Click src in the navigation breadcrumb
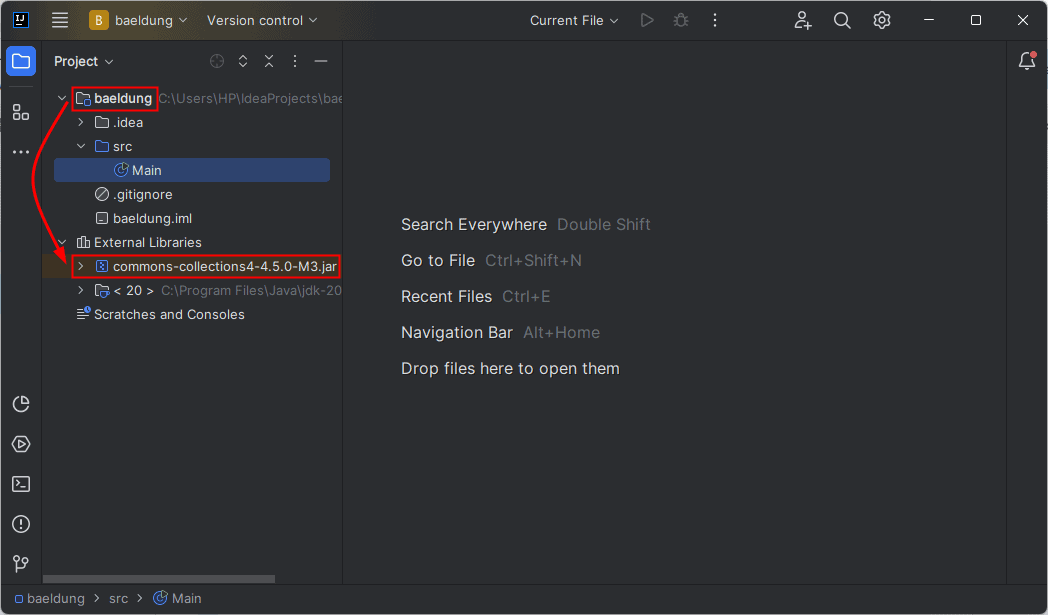 click(119, 599)
